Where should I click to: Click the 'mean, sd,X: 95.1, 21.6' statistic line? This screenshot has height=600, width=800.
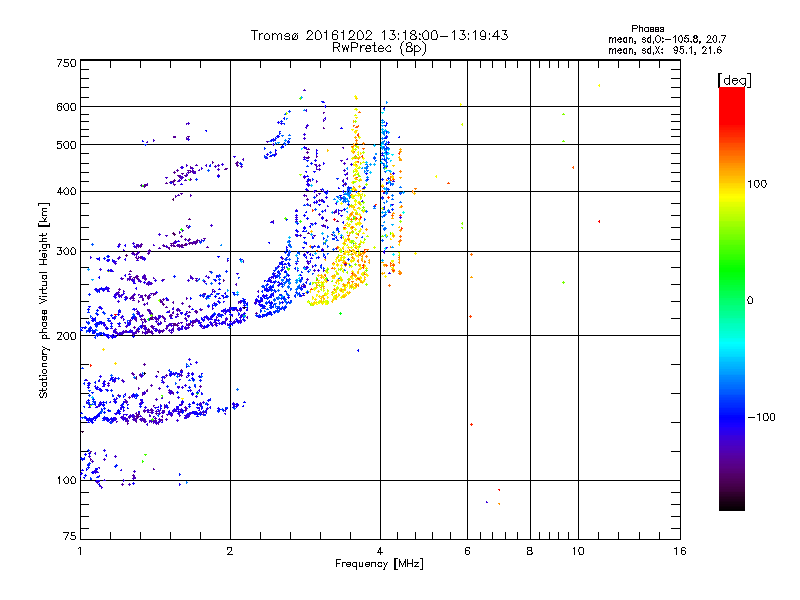point(665,50)
